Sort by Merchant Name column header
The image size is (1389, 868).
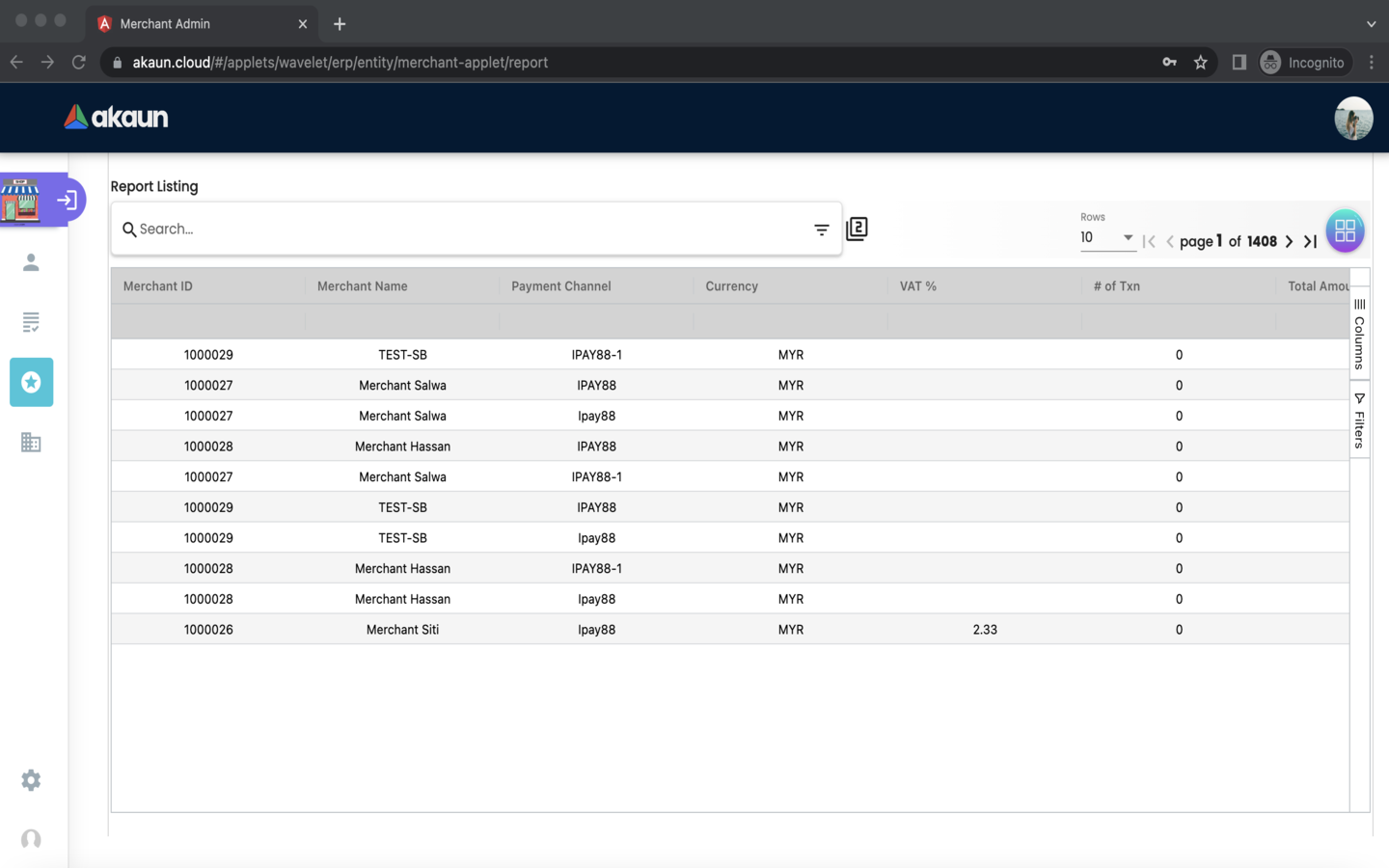(363, 286)
